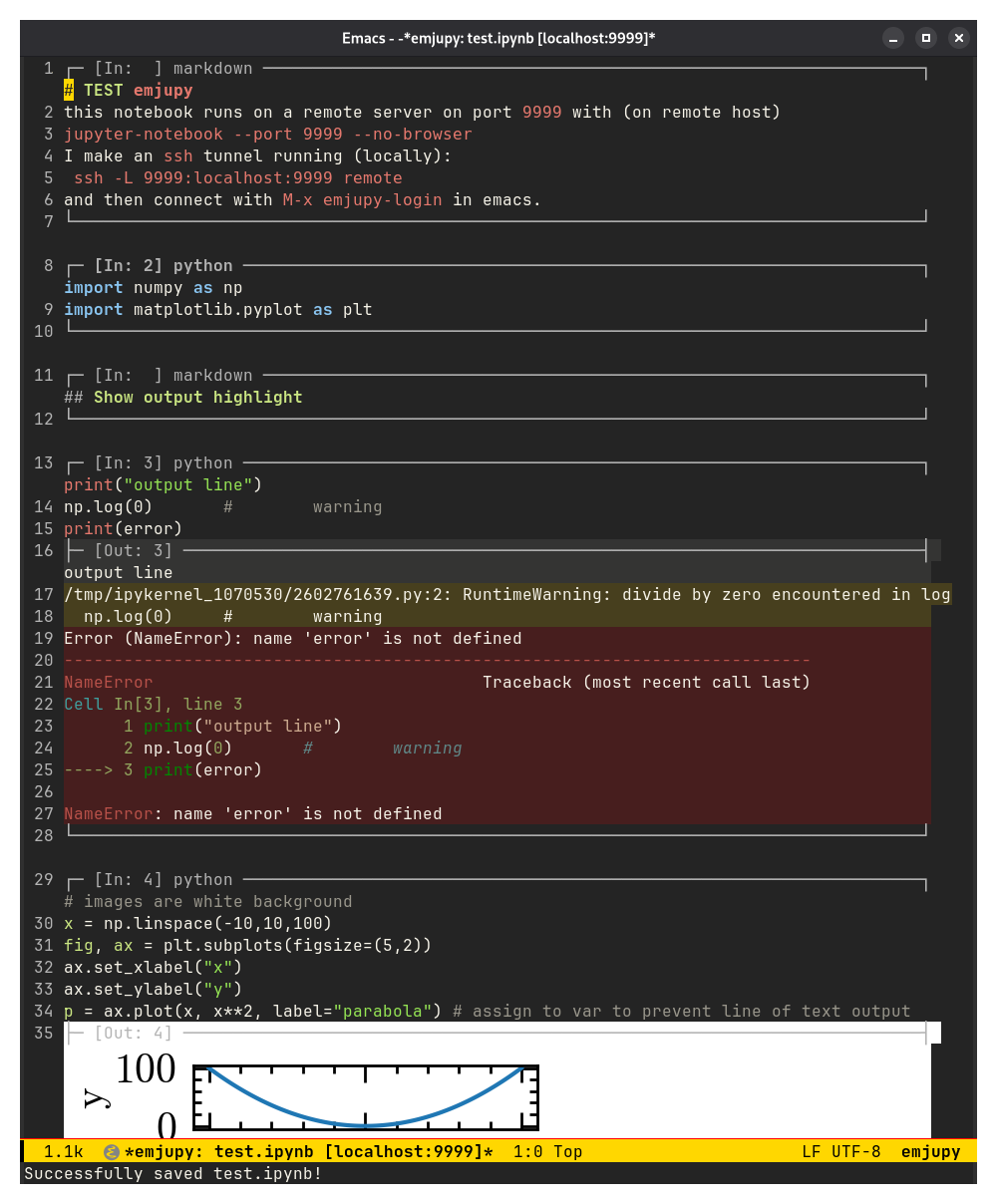Click 'Error (NameError): name 'error' is not defined'
This screenshot has height=1204, width=997.
[293, 639]
